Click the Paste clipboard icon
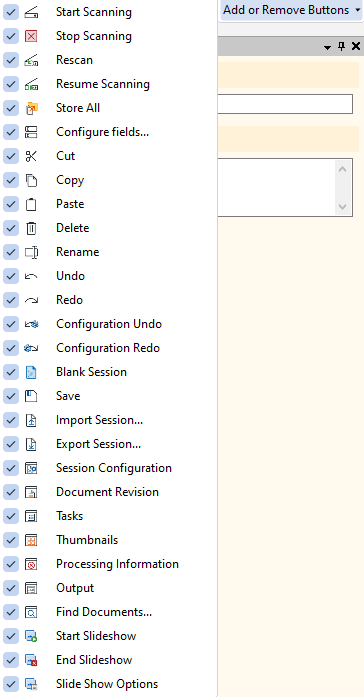 31,204
